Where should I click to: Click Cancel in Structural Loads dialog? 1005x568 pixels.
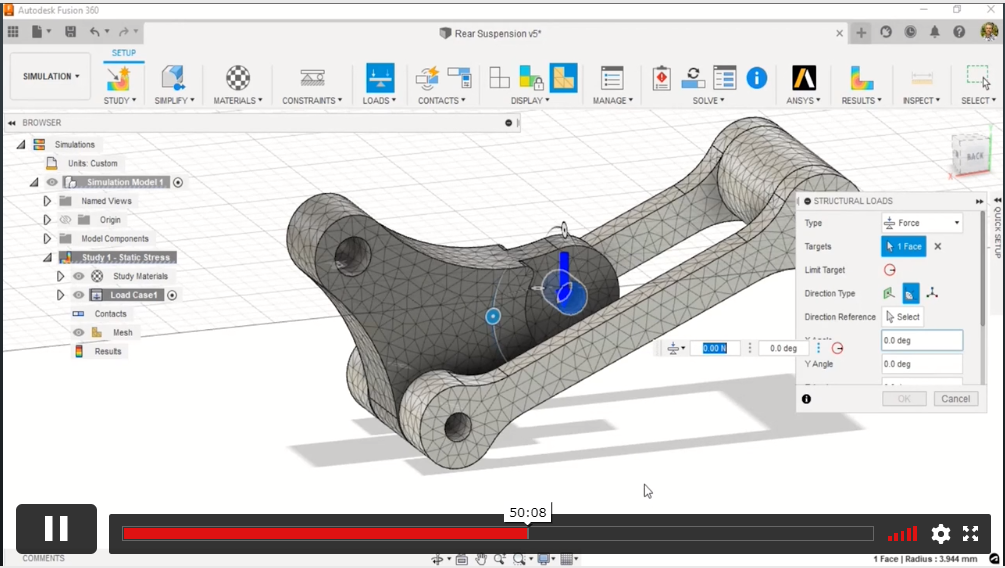pos(955,398)
